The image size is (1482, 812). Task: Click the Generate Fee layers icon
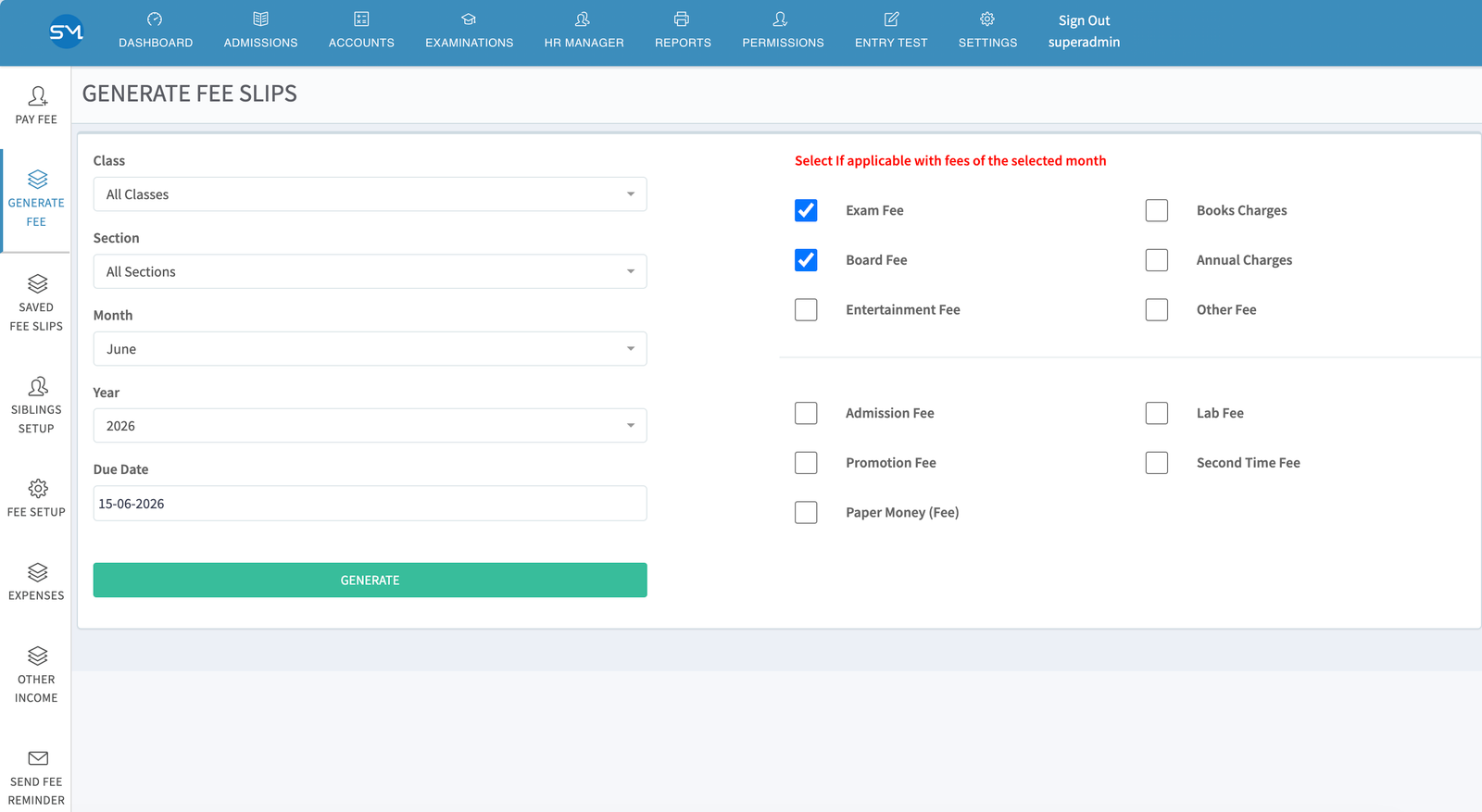(x=38, y=179)
